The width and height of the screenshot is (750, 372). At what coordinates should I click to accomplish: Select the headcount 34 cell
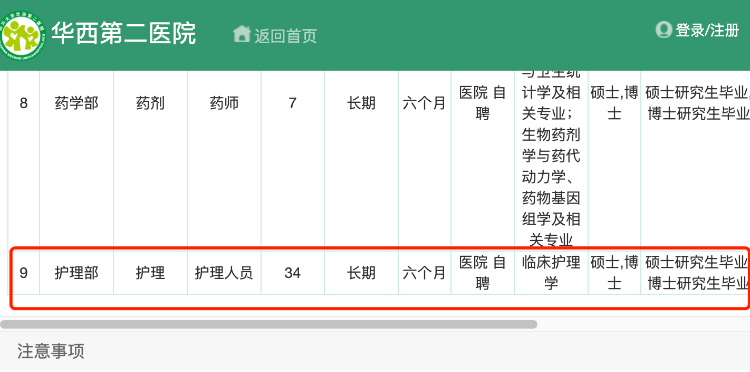[293, 273]
